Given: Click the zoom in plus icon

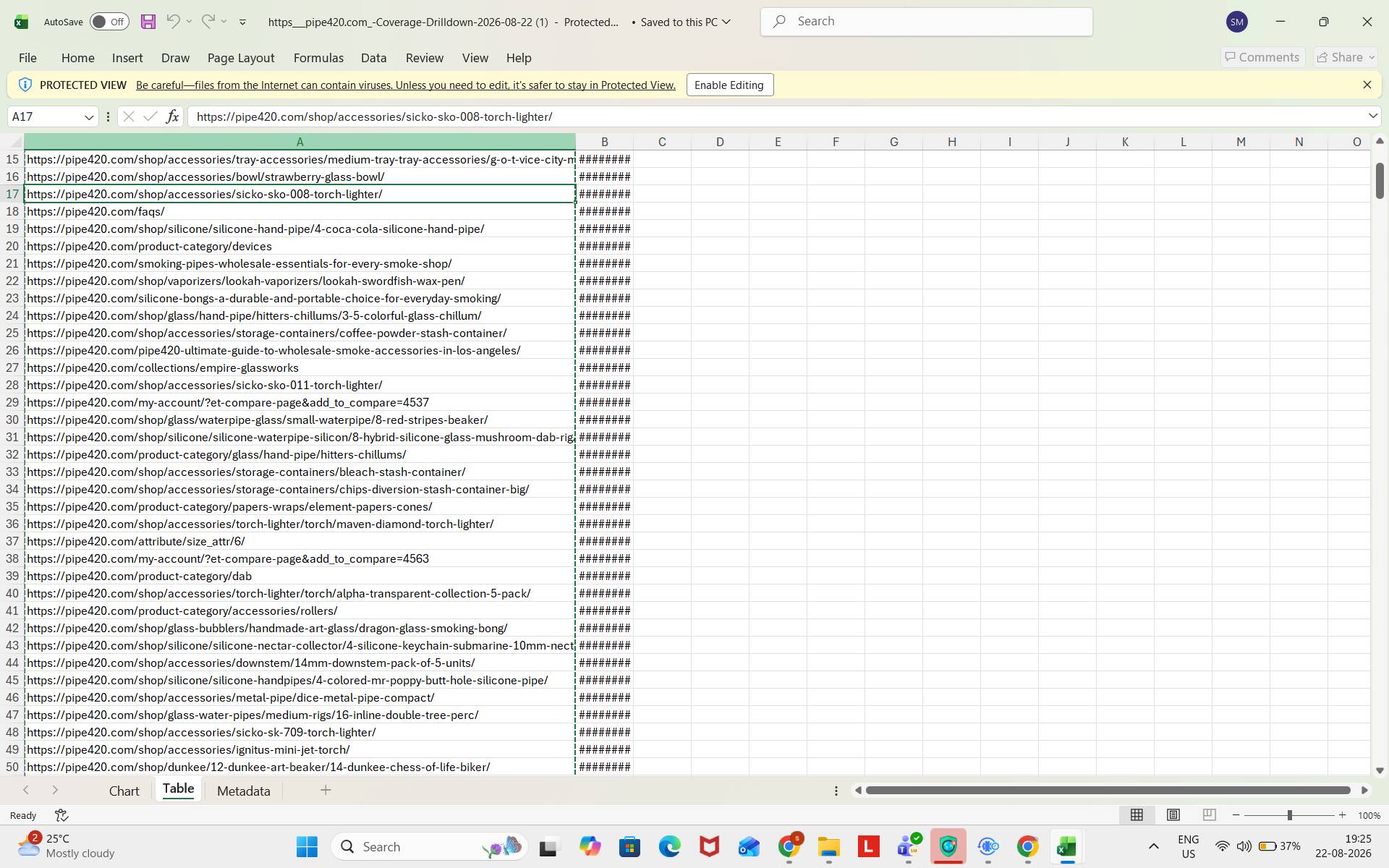Looking at the screenshot, I should pyautogui.click(x=1342, y=815).
